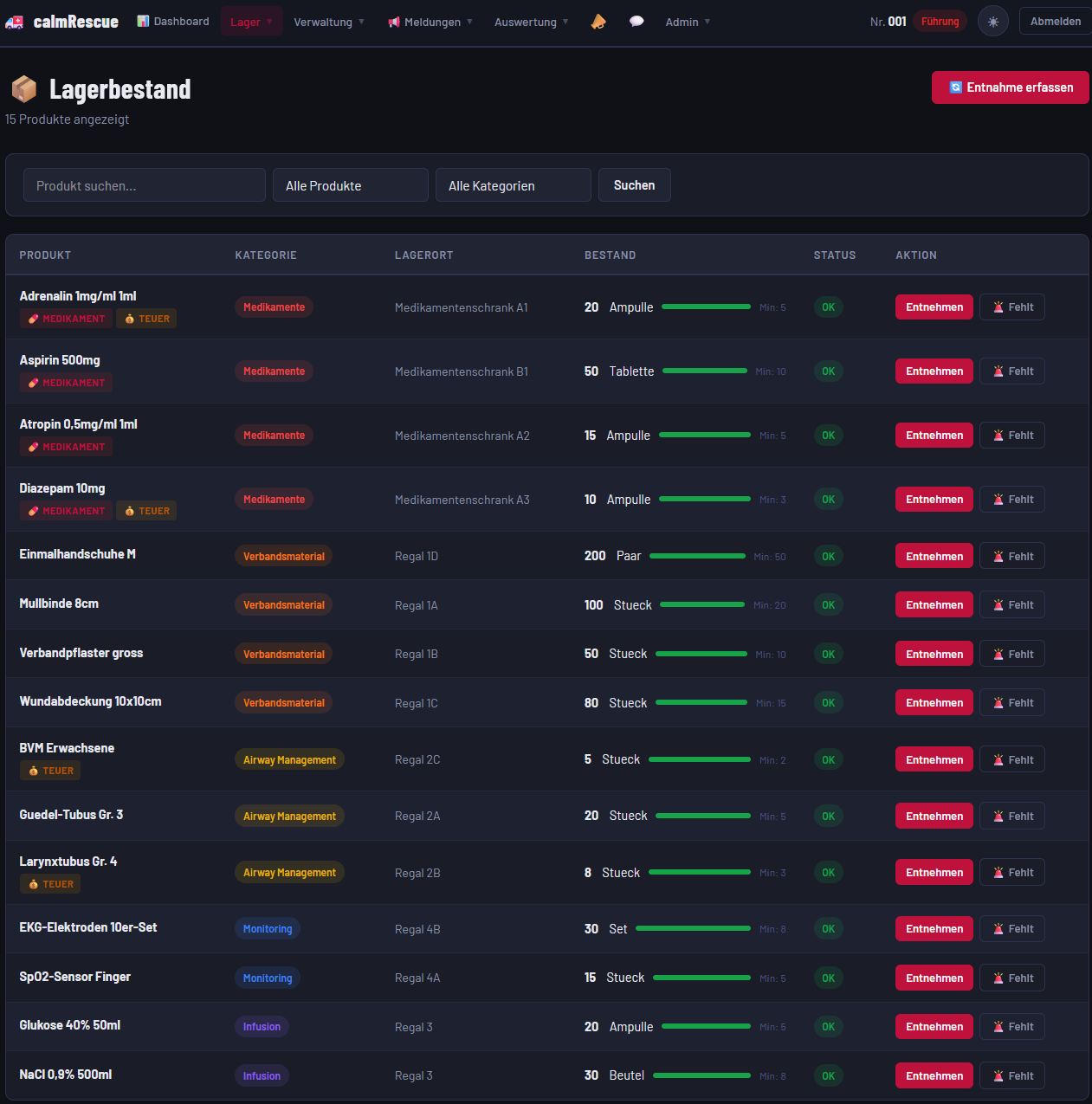Click the Entnahme erfassen button

click(1010, 87)
